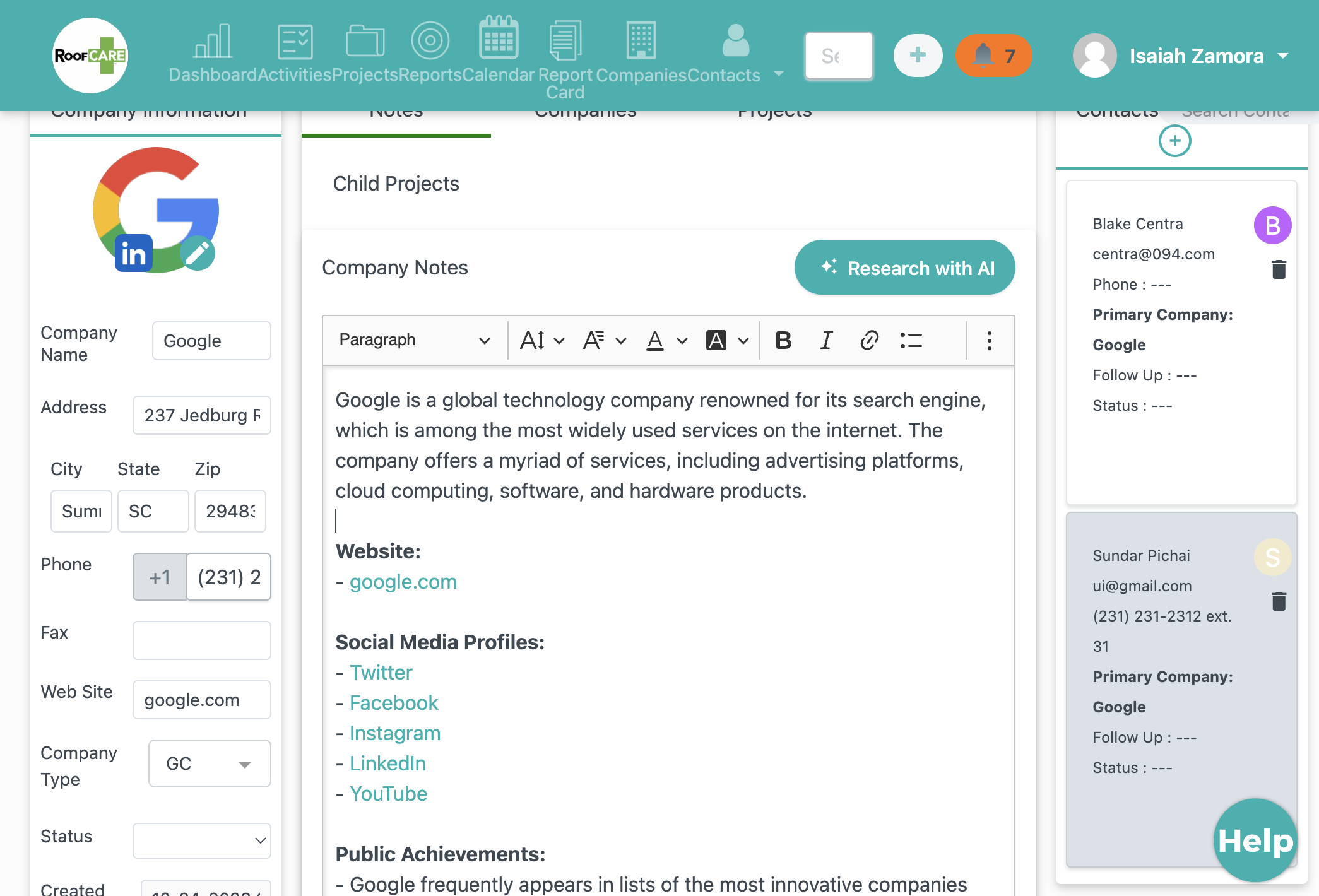Delete Blake Centra contact with trash icon
The image size is (1319, 896).
click(x=1279, y=269)
